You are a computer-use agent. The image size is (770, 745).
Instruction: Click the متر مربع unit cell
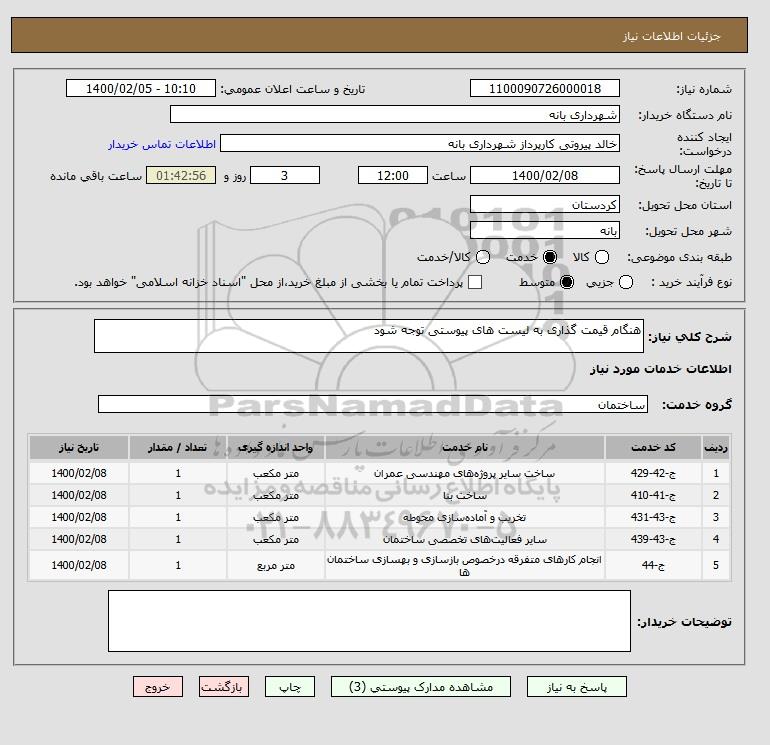click(x=275, y=565)
